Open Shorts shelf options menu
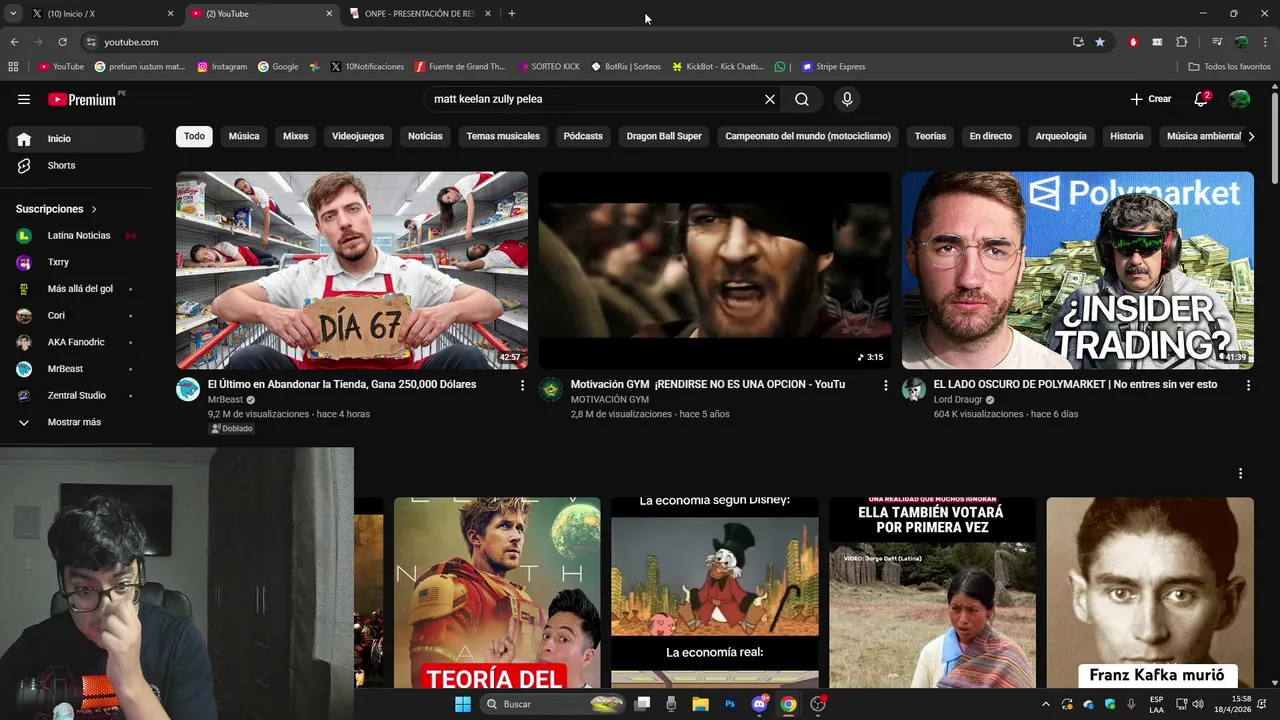 pos(1240,473)
